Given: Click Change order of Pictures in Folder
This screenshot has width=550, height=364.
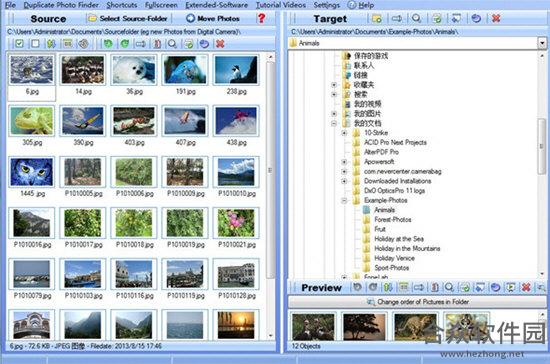Looking at the screenshot, I should (x=417, y=302).
